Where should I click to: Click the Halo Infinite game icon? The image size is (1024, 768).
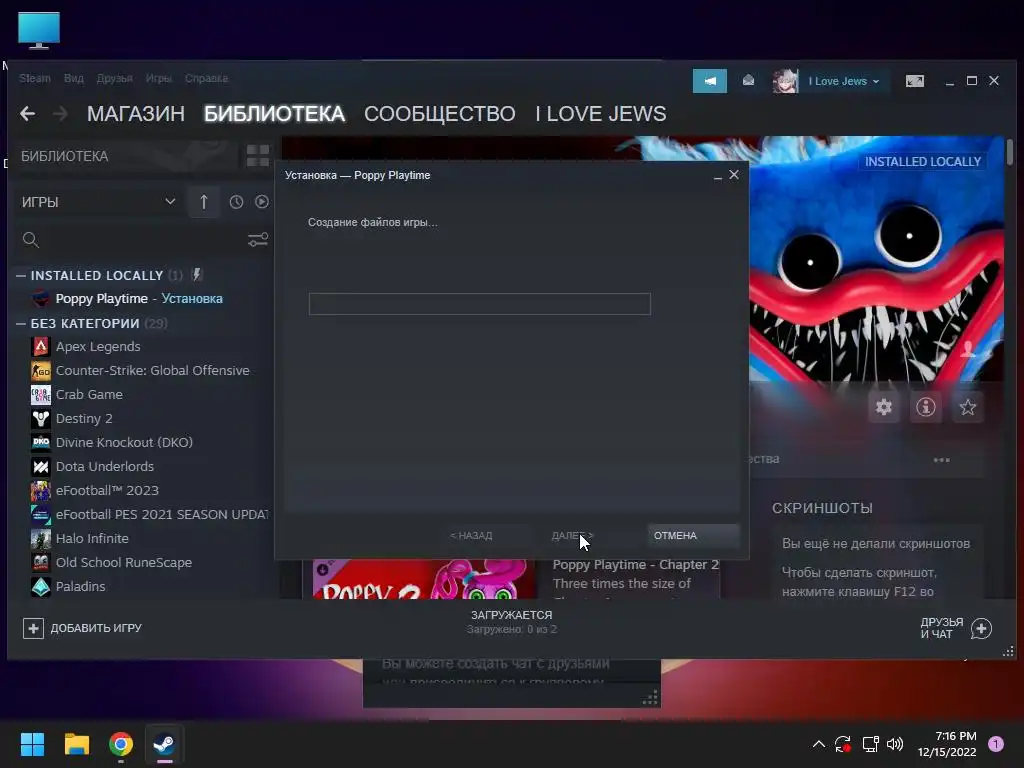(40, 539)
